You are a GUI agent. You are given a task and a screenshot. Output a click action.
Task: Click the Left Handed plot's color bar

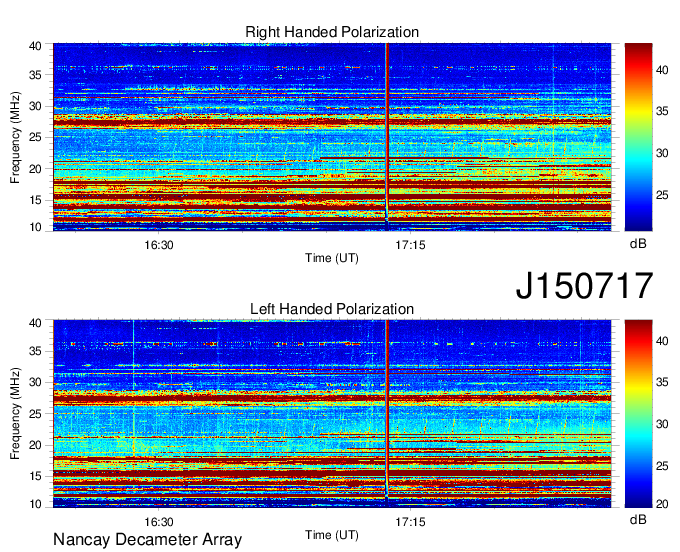pyautogui.click(x=638, y=414)
